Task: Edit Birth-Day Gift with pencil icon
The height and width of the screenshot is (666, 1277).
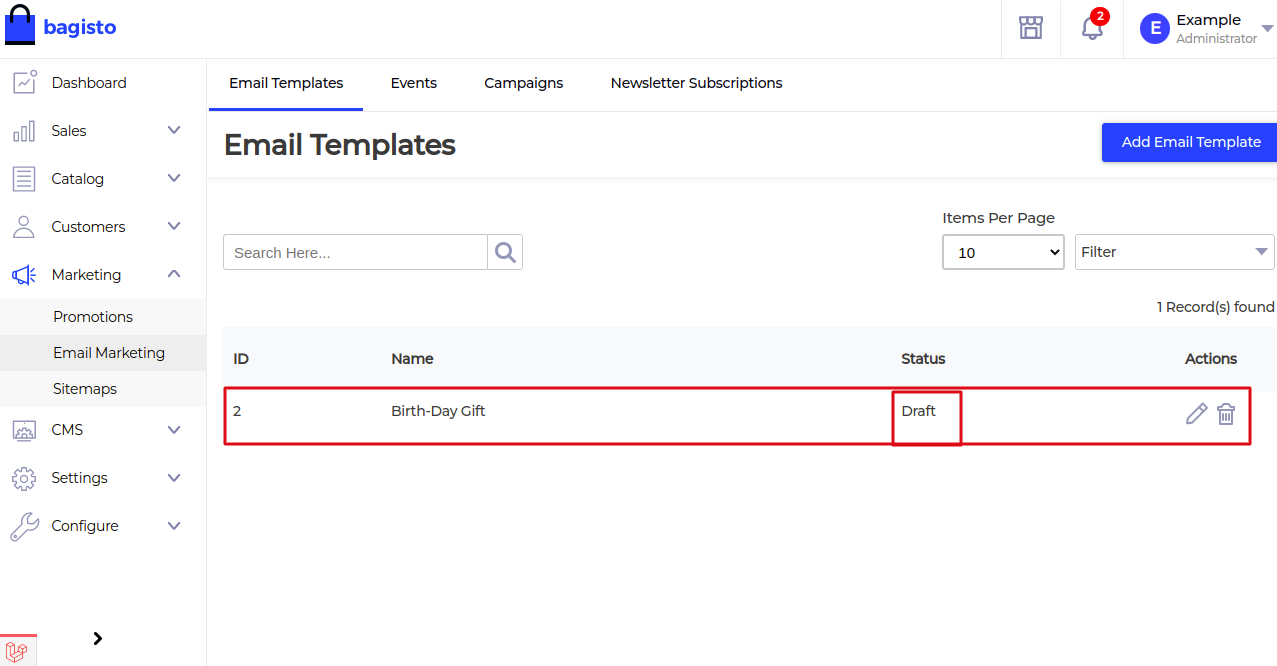Action: [x=1196, y=412]
